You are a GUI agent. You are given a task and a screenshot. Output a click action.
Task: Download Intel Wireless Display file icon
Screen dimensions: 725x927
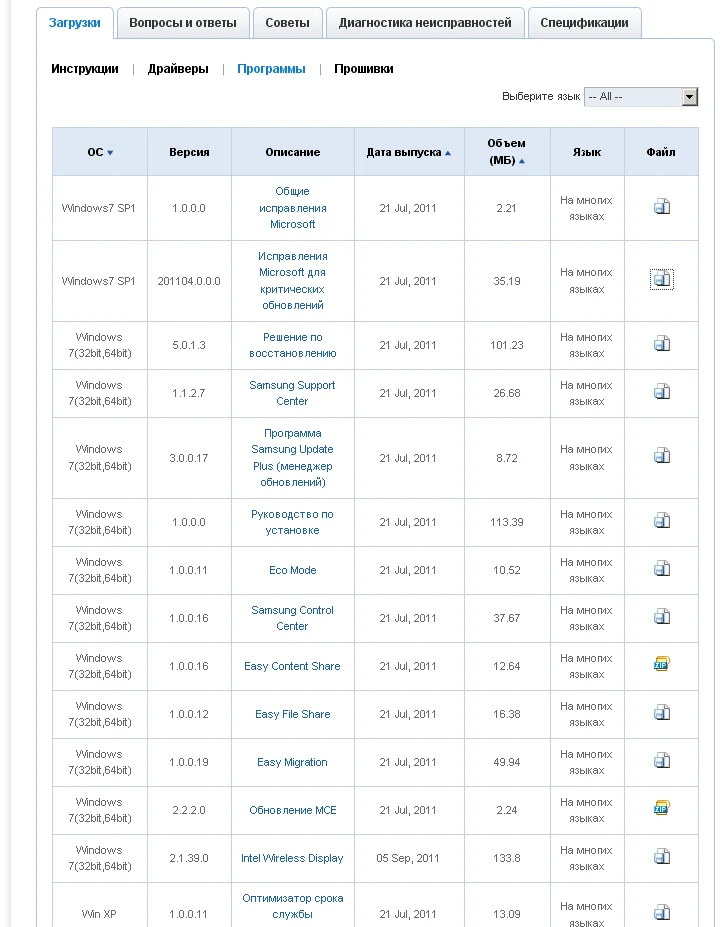[x=662, y=856]
